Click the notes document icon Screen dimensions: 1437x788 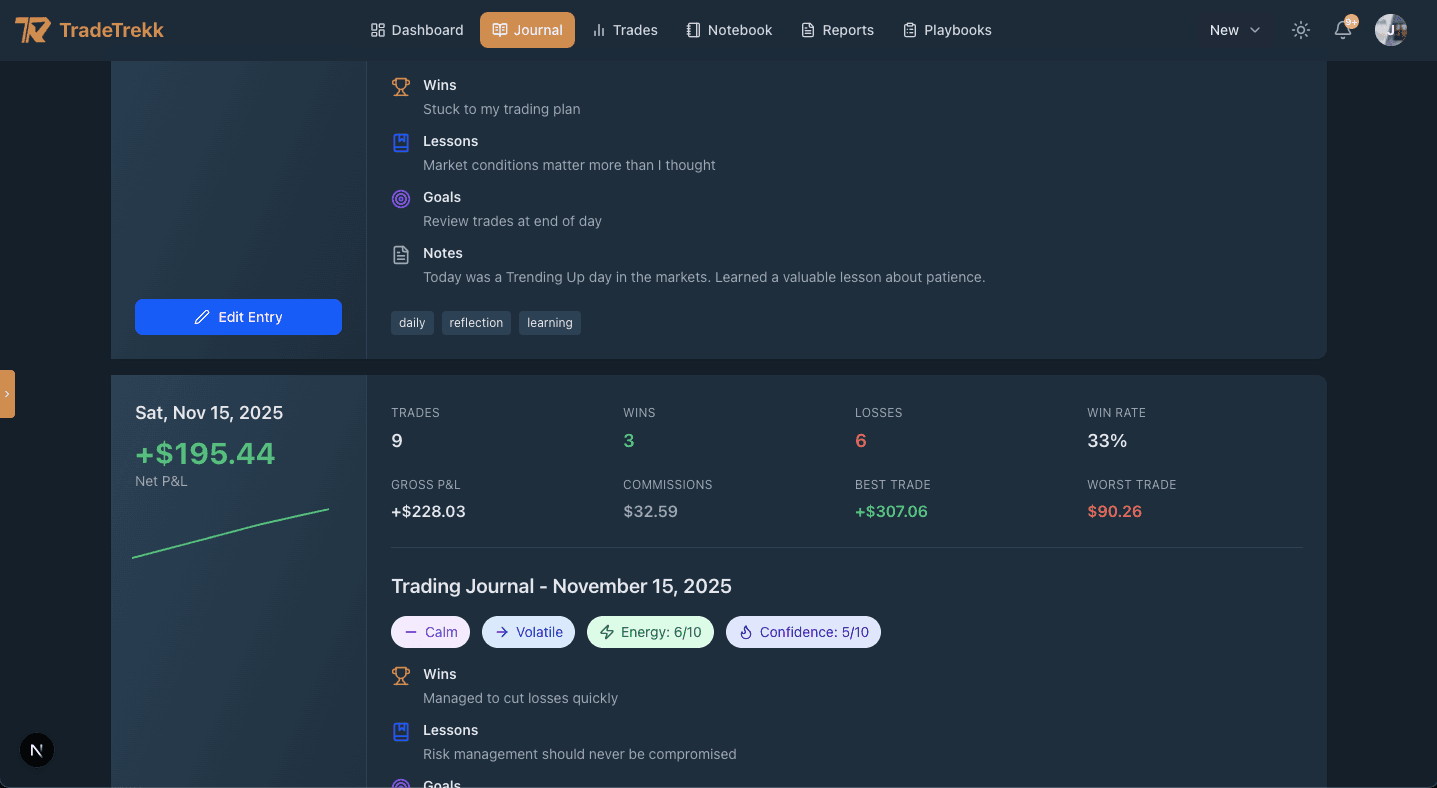(x=401, y=253)
